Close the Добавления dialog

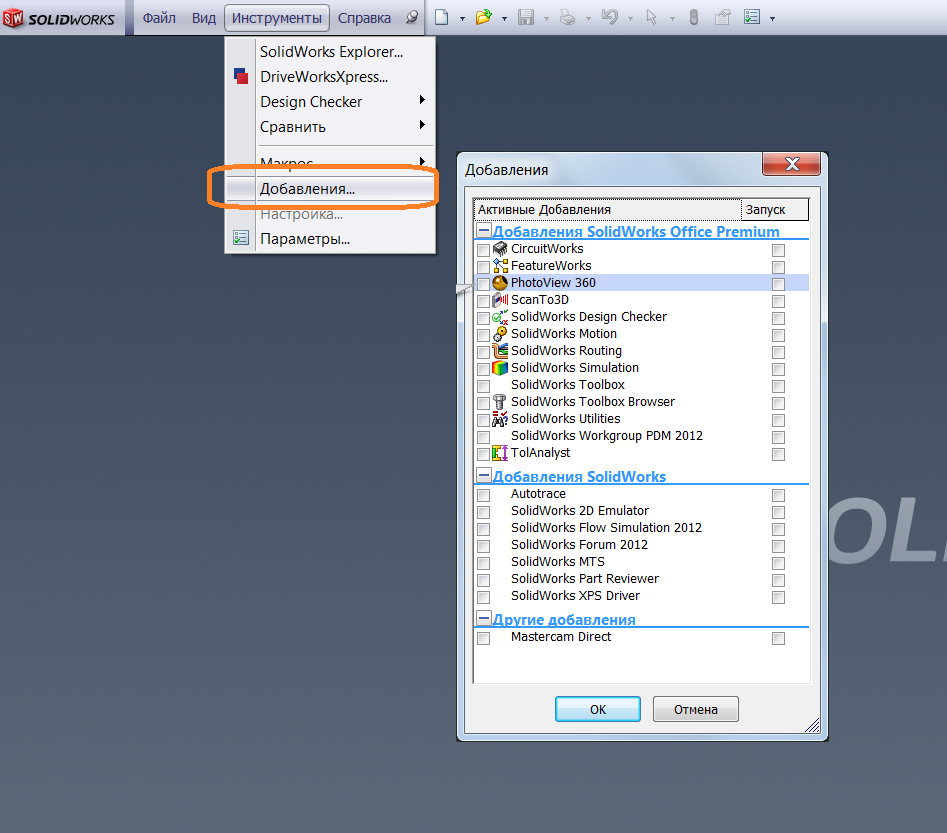click(x=792, y=164)
